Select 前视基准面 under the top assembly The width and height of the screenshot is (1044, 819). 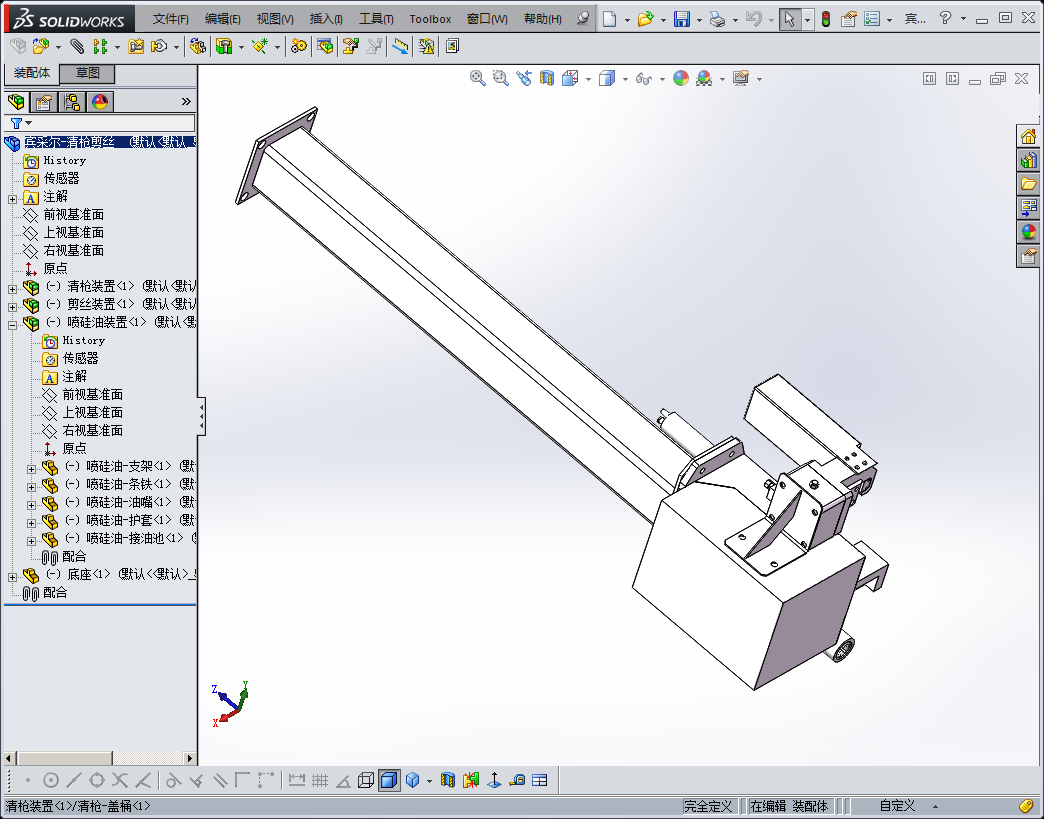pos(73,214)
